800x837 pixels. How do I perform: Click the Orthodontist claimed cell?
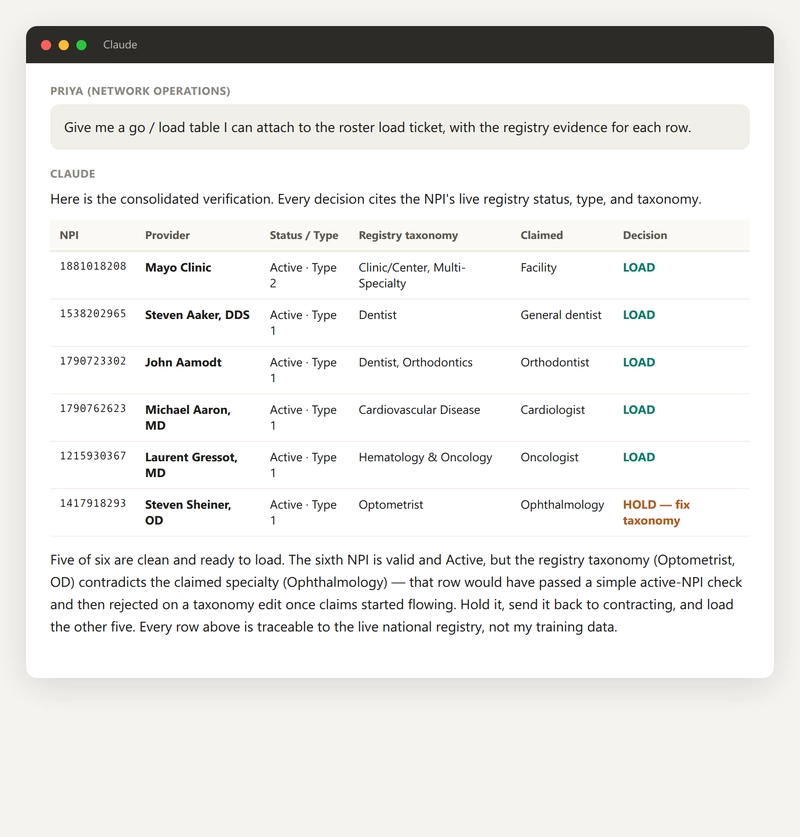coord(555,362)
